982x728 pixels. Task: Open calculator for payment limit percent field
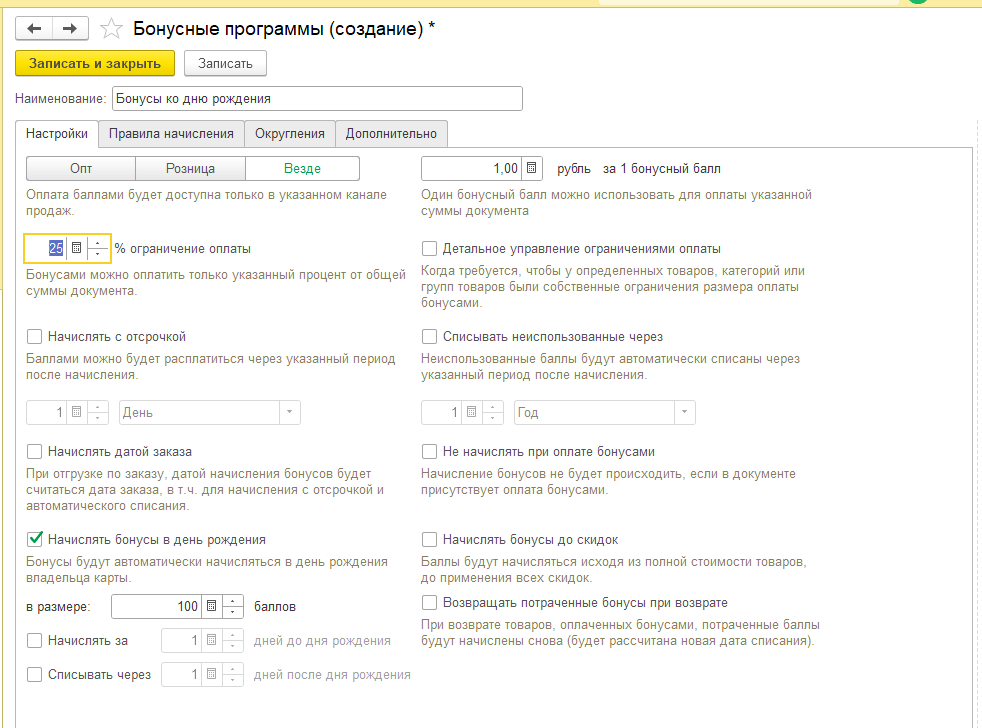76,248
